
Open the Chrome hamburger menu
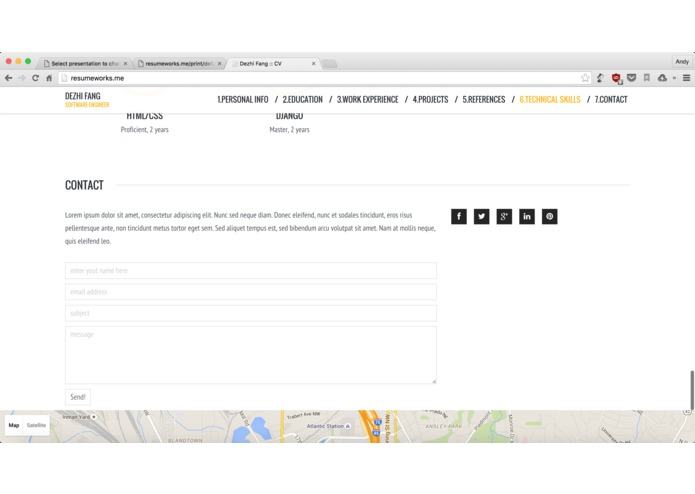(686, 78)
